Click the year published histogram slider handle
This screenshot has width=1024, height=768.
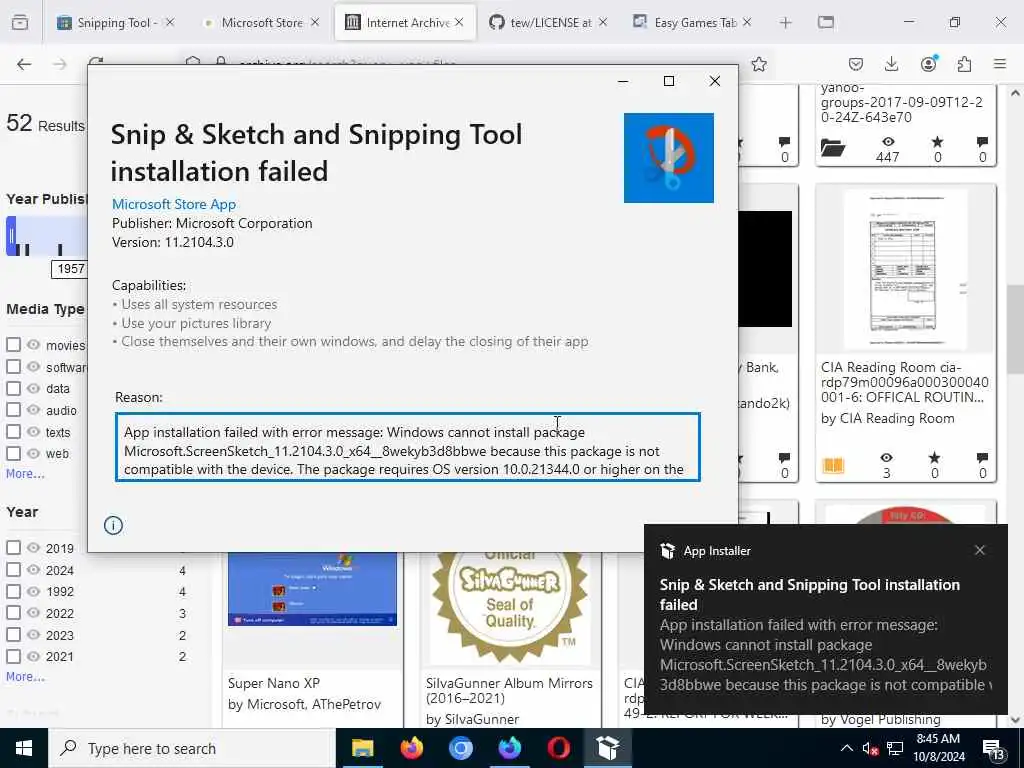pos(11,235)
